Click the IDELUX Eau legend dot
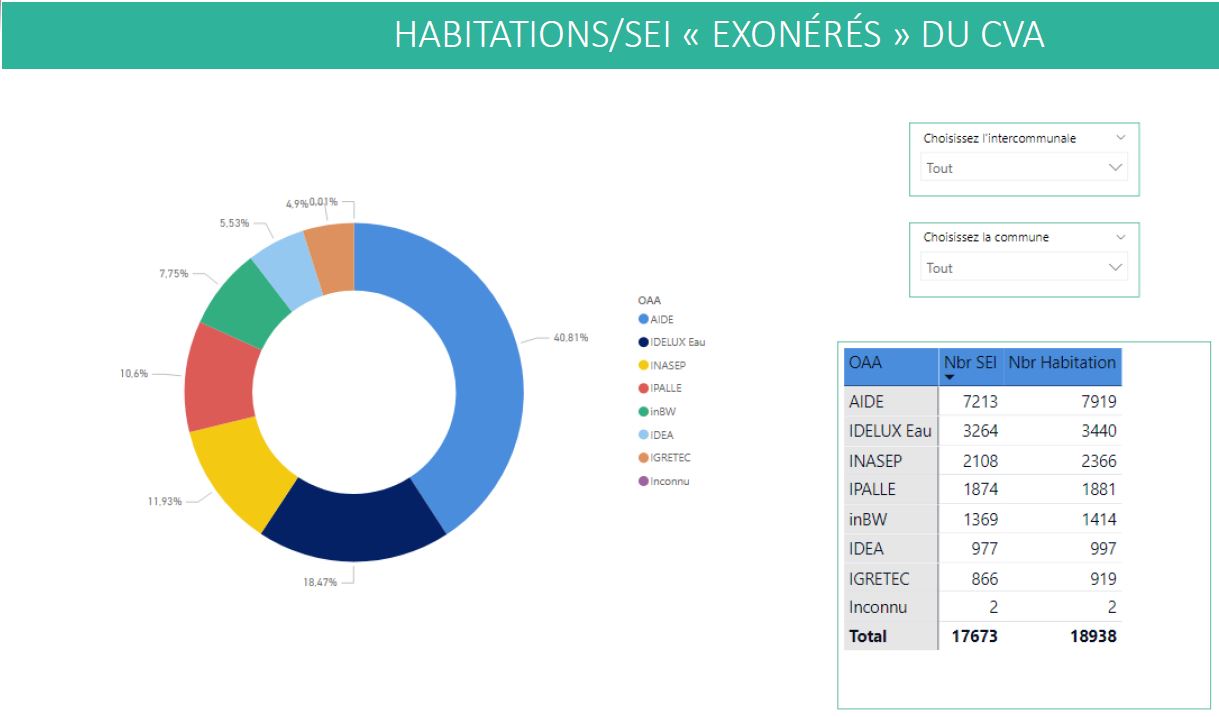This screenshot has width=1219, height=717. (x=643, y=342)
